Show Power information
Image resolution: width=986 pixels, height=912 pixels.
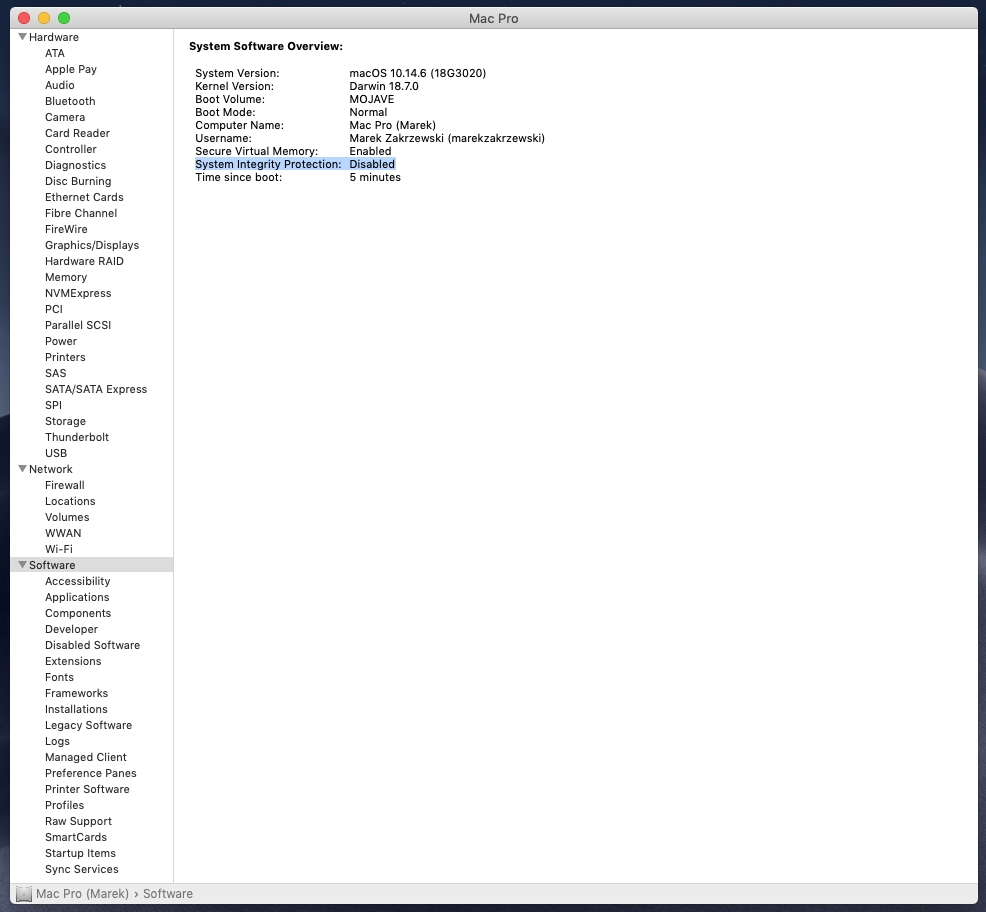pyautogui.click(x=61, y=342)
